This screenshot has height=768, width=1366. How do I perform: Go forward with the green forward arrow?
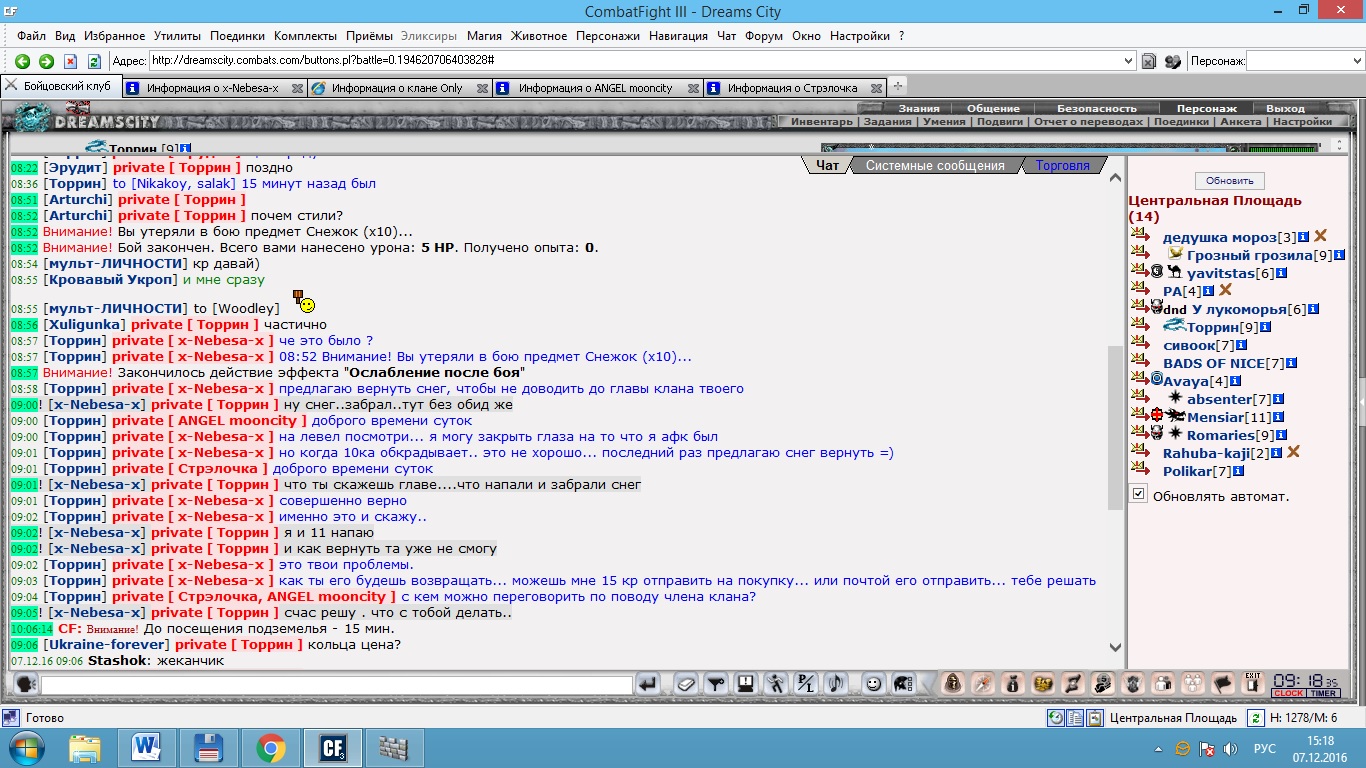point(46,61)
